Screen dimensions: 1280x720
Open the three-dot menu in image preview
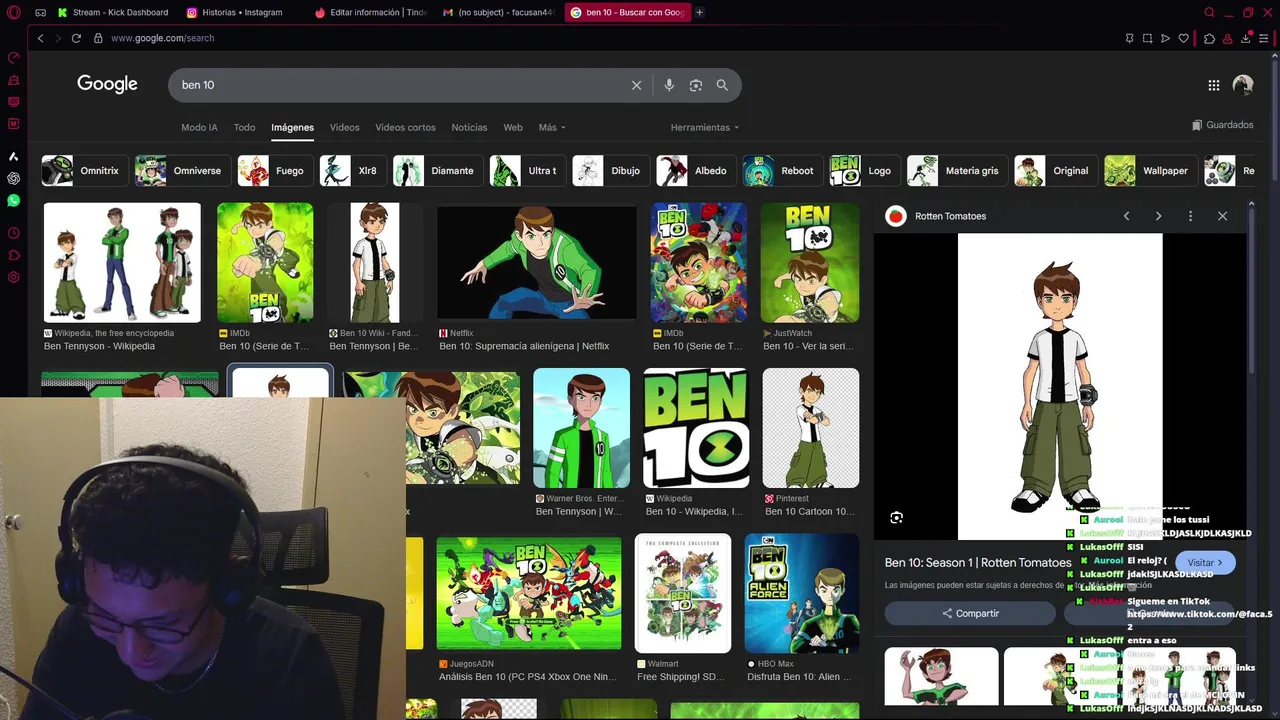1190,216
